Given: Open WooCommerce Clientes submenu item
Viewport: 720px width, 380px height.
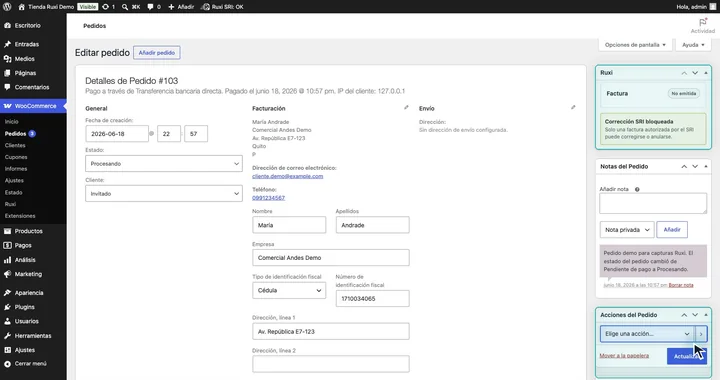Looking at the screenshot, I should [15, 145].
